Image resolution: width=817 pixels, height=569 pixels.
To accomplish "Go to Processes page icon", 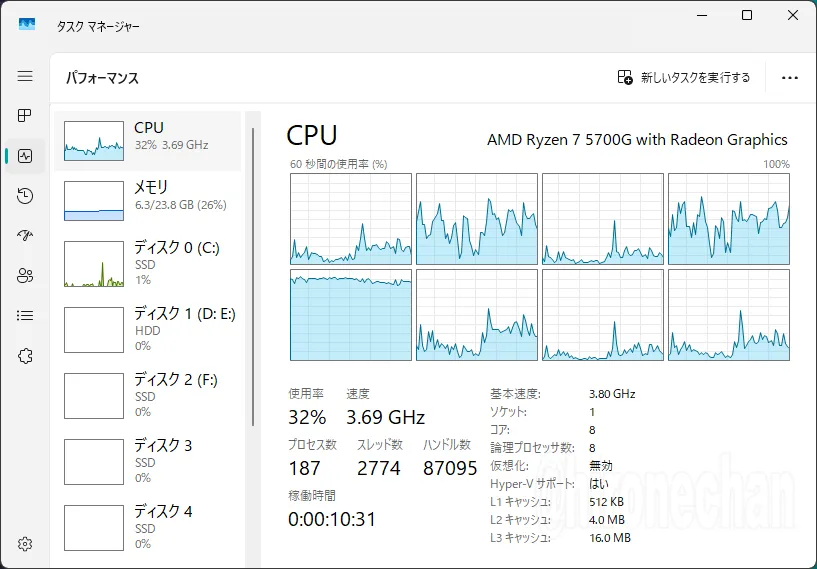I will tap(25, 115).
